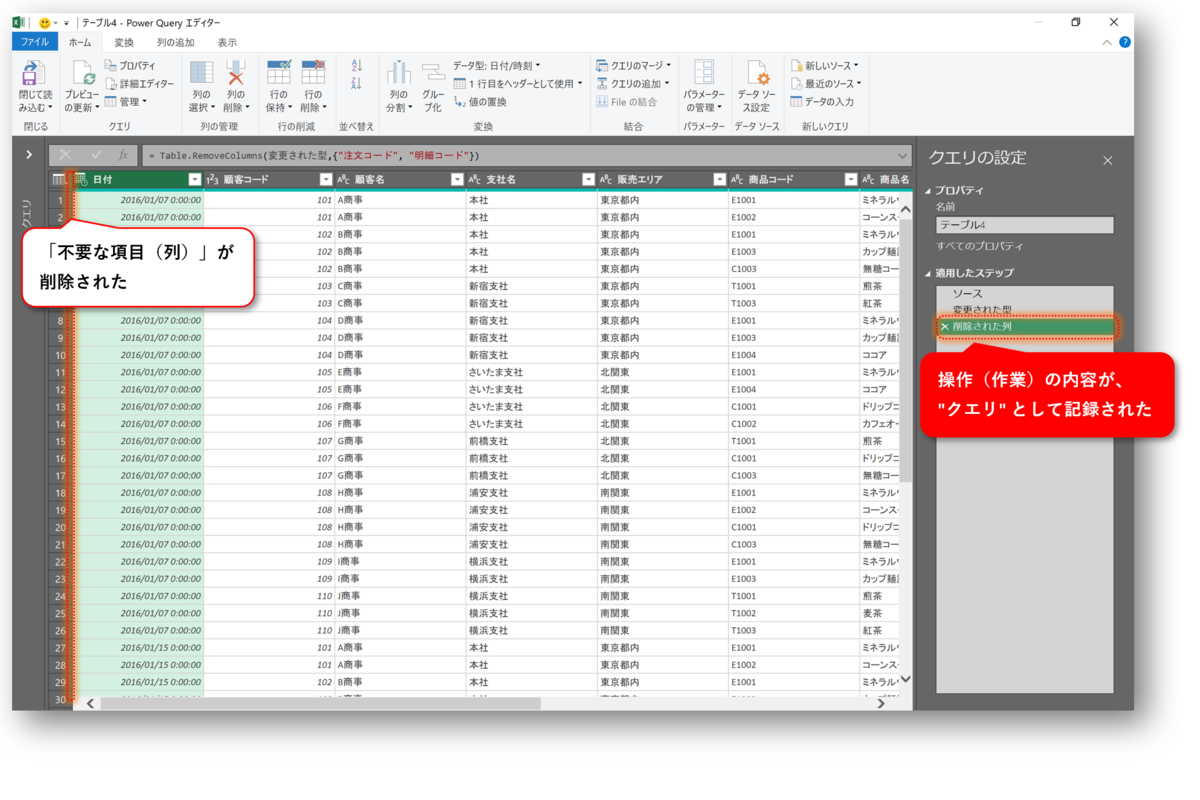Click 値の置換 (Replace Values)
This screenshot has width=1200, height=800.
480,102
